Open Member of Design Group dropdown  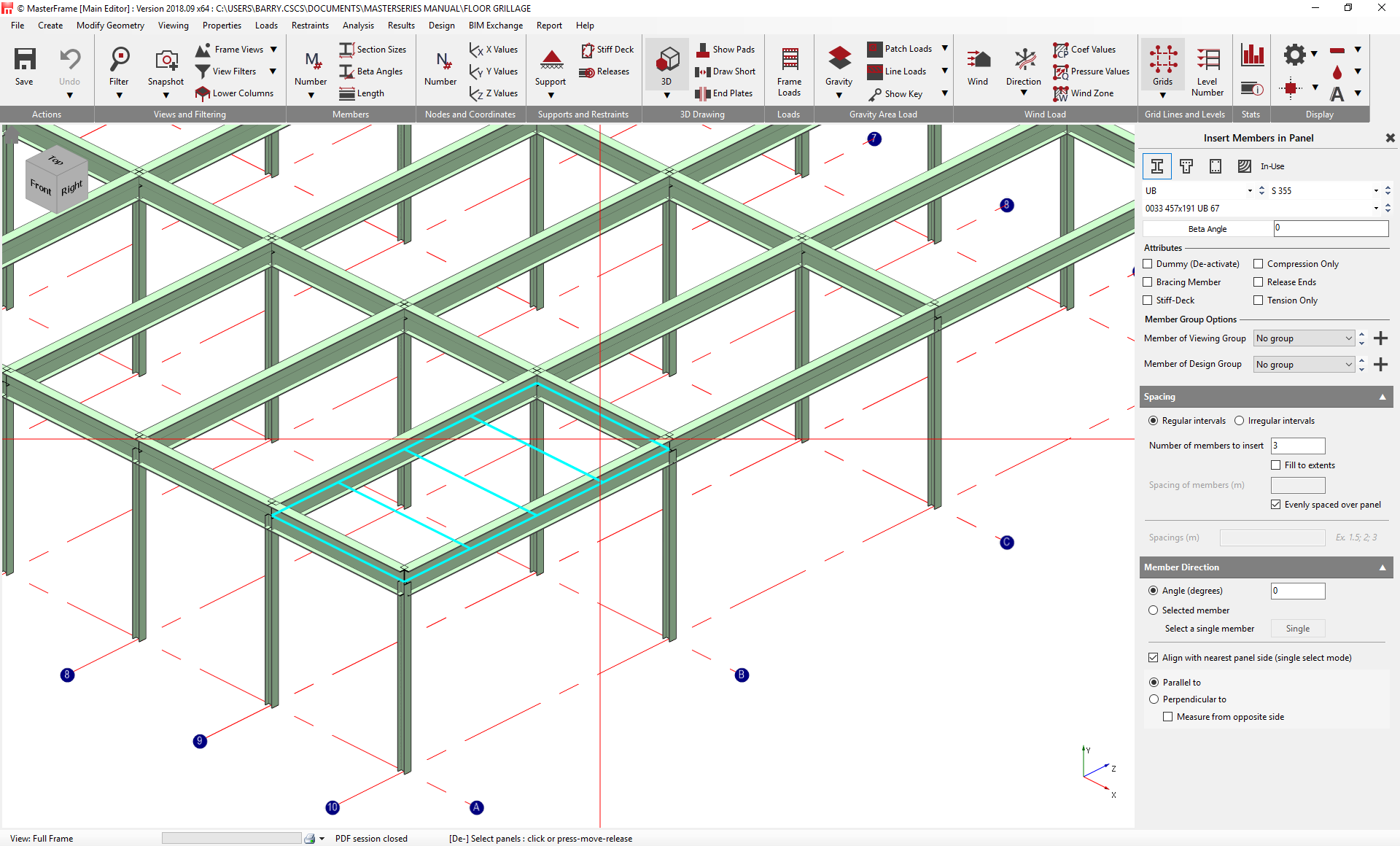[1304, 365]
